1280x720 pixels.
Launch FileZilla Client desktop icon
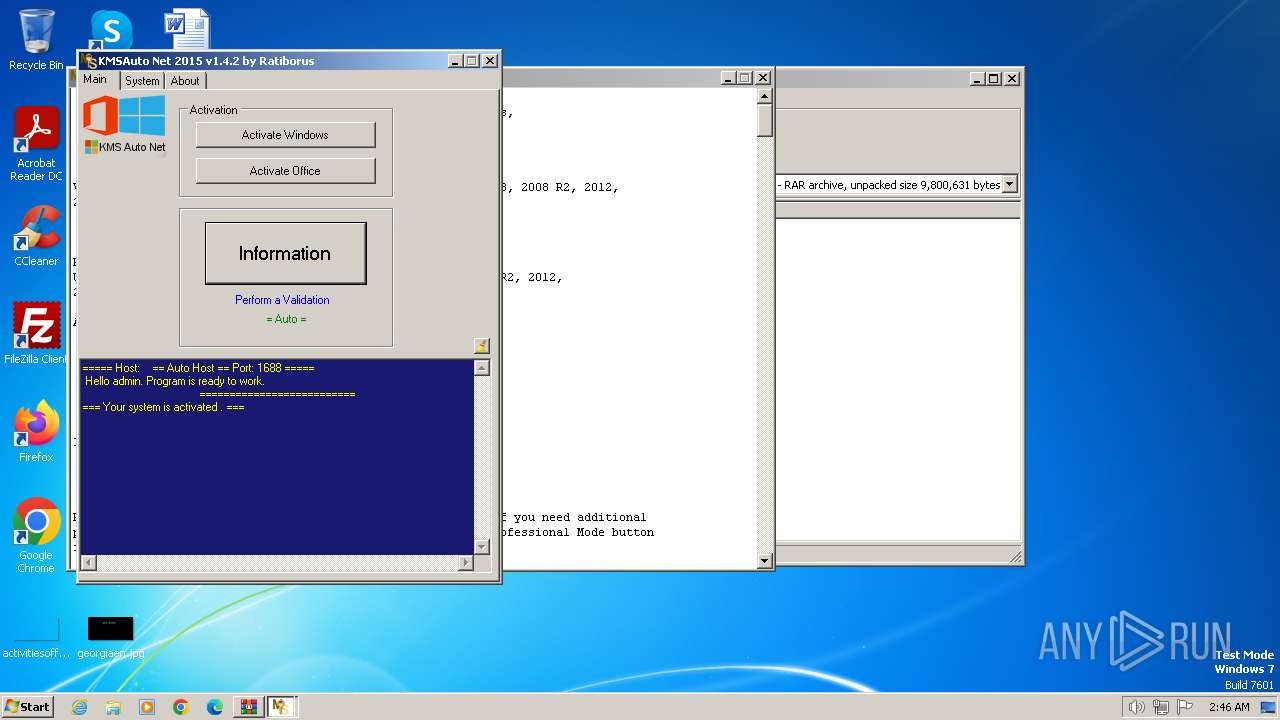tap(36, 333)
